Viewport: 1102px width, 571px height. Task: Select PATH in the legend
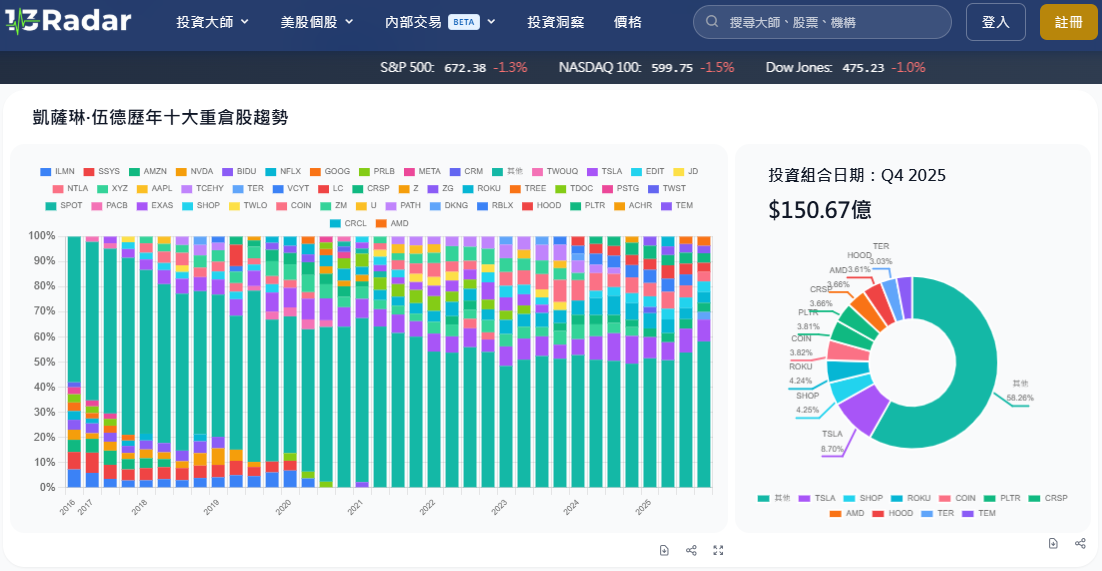point(403,206)
